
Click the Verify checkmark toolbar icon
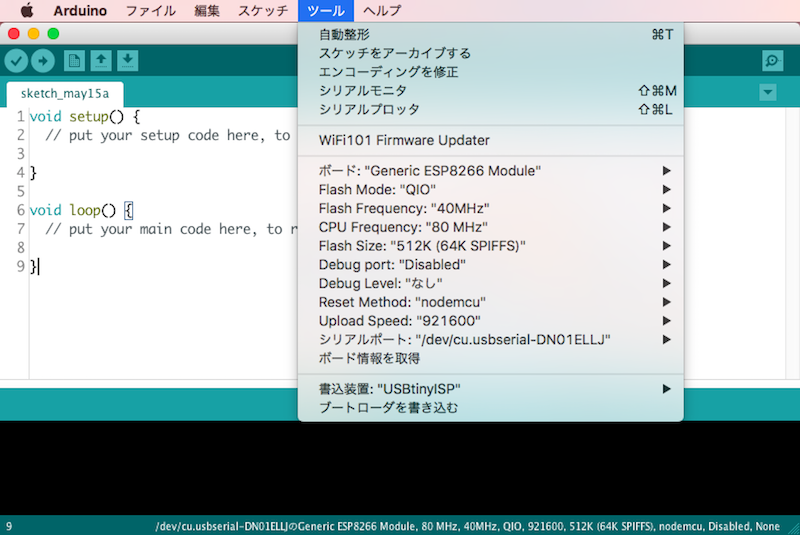coord(16,61)
